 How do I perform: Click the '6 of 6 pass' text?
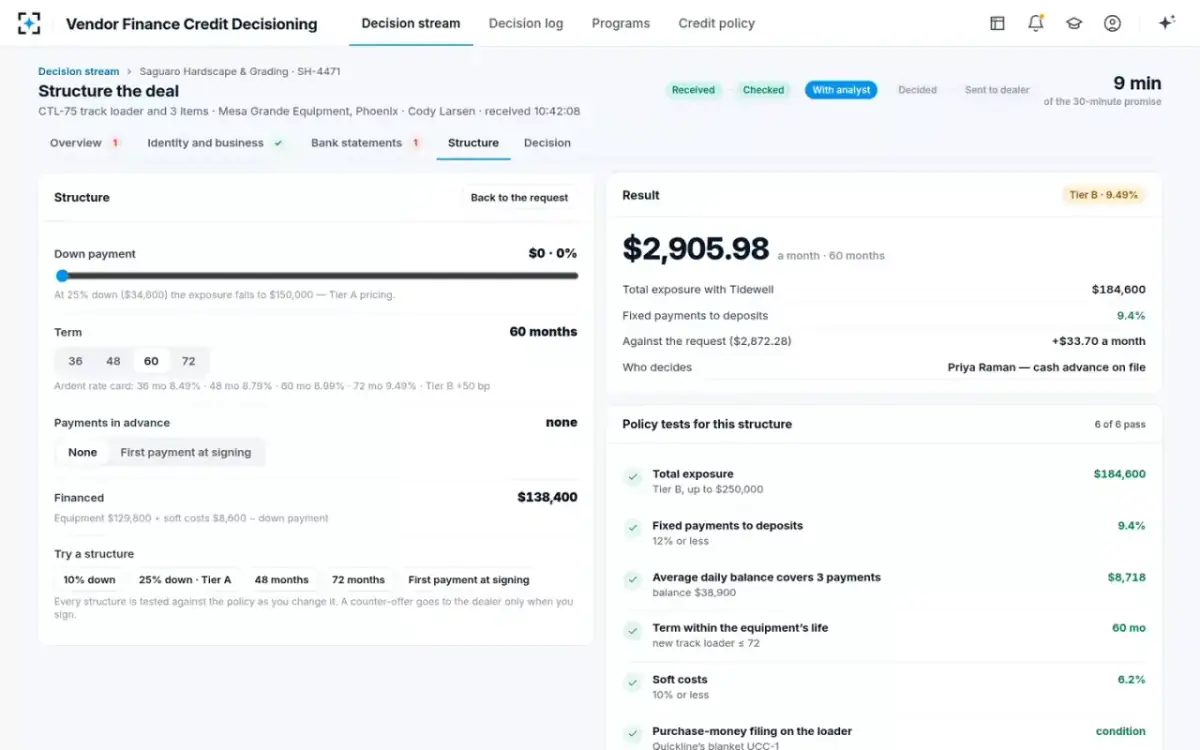[1120, 425]
